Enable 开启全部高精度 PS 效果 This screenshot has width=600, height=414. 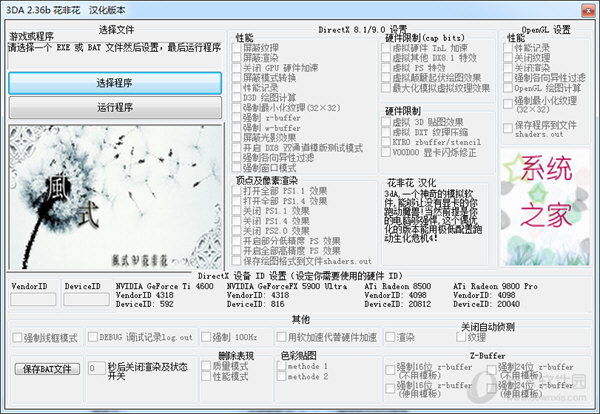(x=236, y=251)
